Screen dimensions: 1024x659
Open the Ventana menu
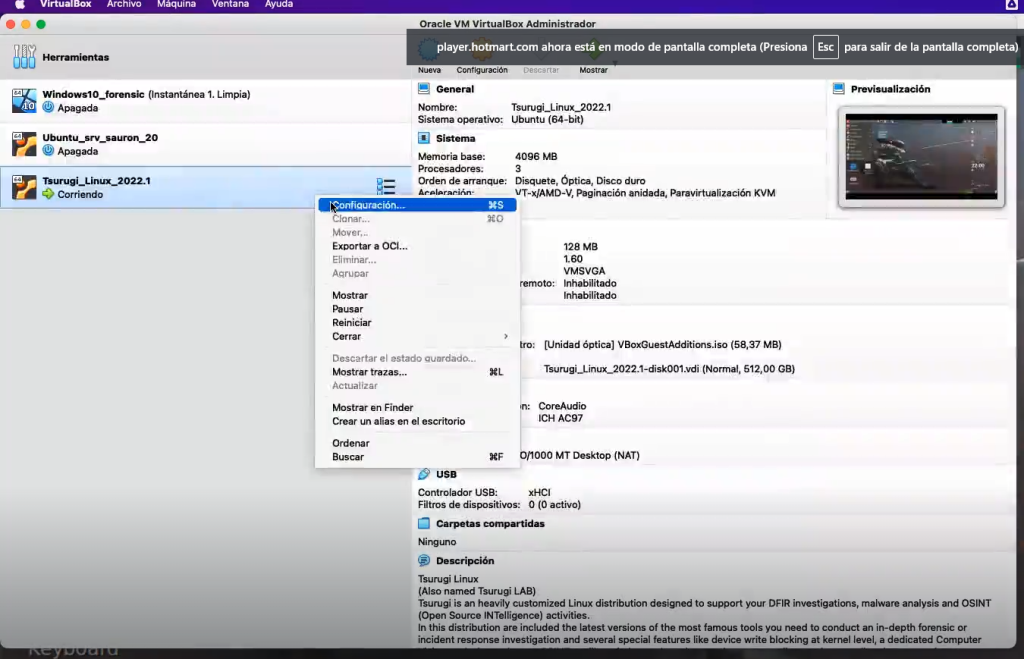point(230,5)
